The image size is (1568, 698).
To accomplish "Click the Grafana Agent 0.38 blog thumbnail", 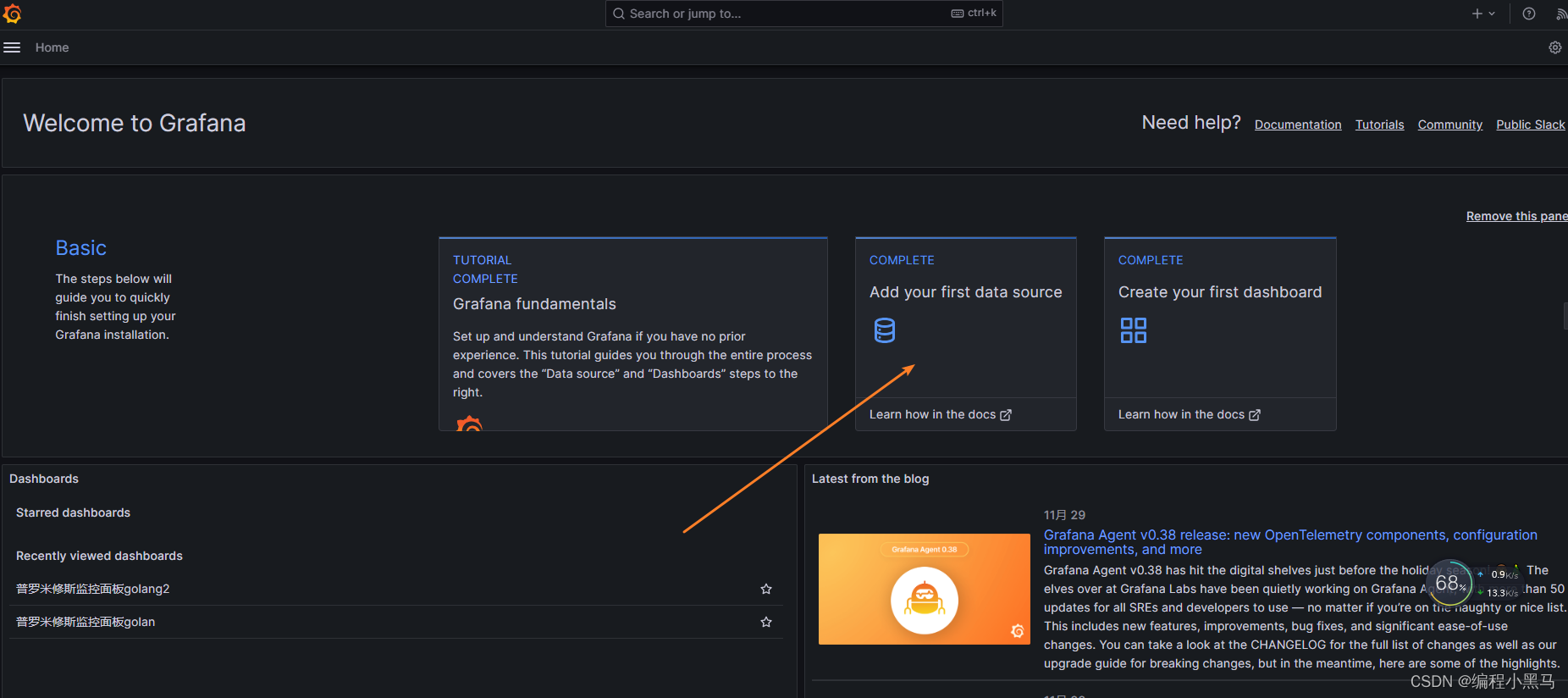I will click(x=925, y=590).
